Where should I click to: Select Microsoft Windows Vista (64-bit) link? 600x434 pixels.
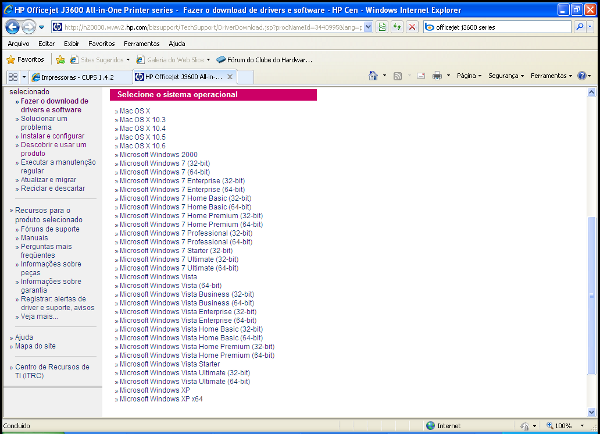pyautogui.click(x=171, y=286)
